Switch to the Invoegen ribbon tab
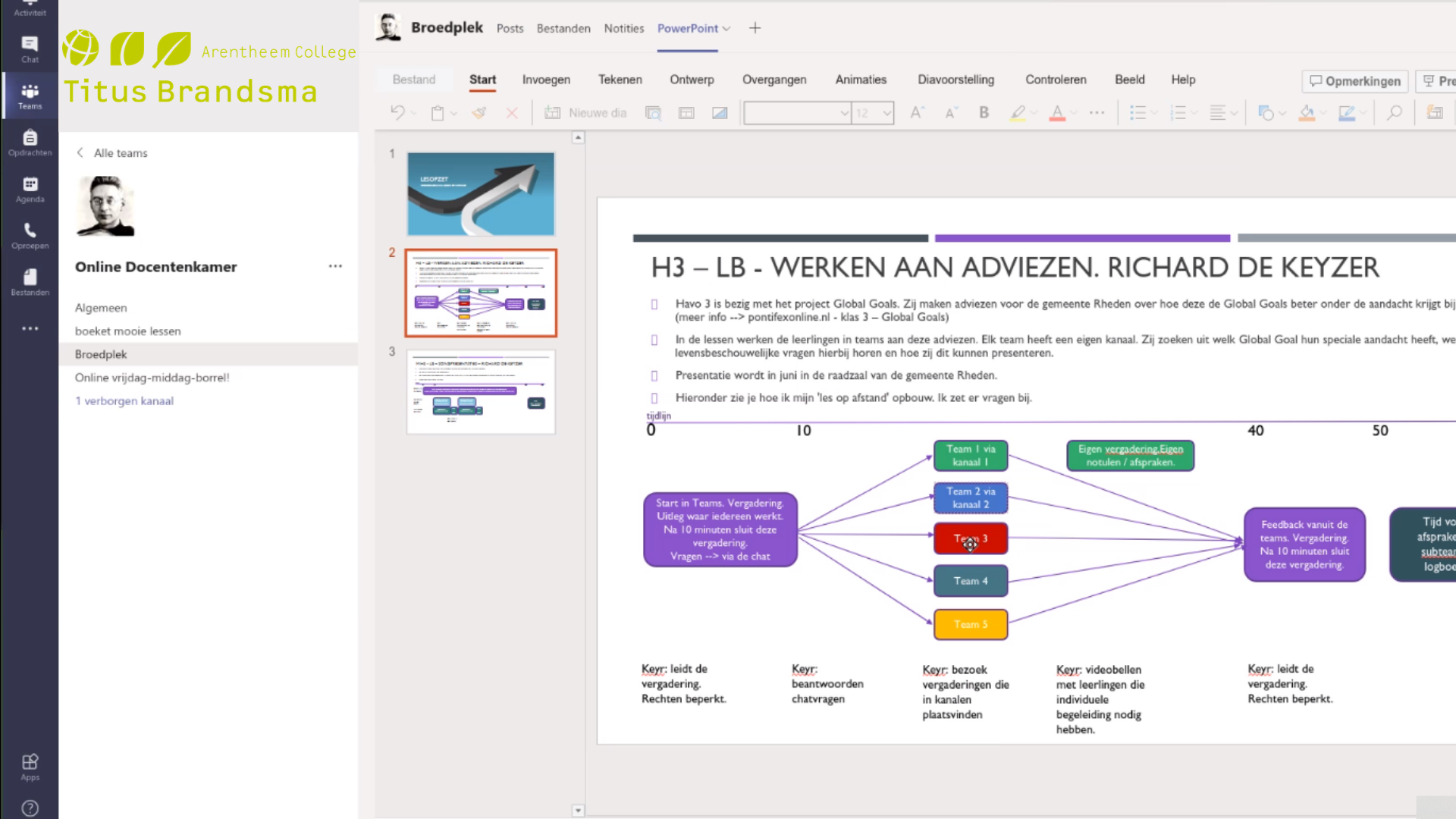This screenshot has height=819, width=1456. tap(545, 80)
